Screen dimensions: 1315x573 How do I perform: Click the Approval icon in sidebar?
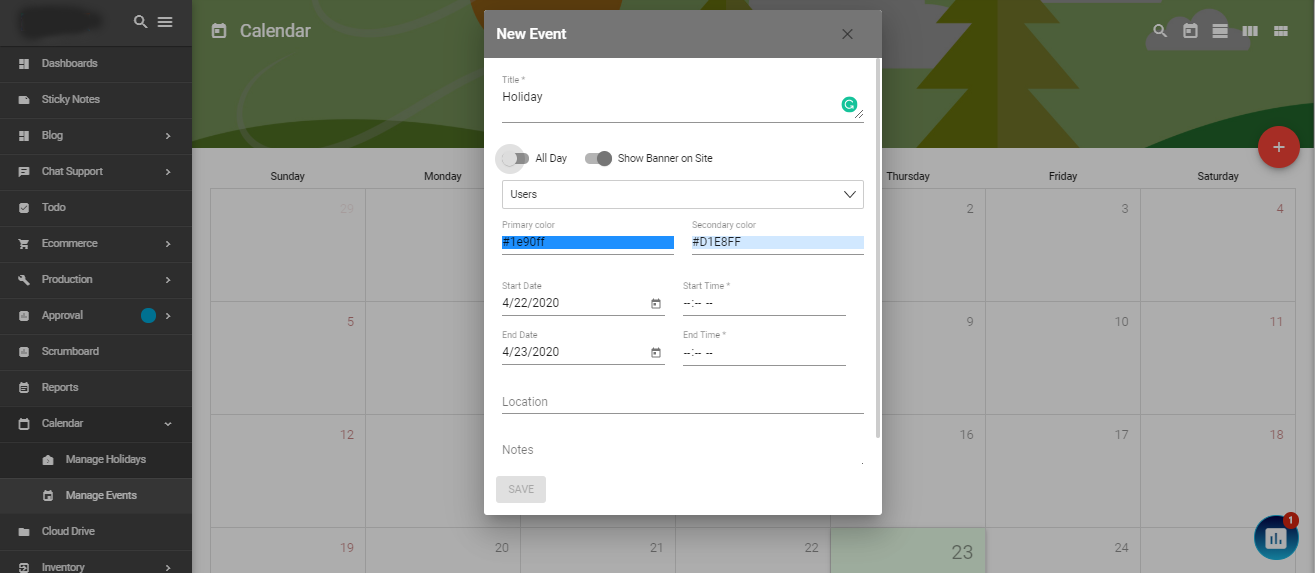click(x=24, y=316)
